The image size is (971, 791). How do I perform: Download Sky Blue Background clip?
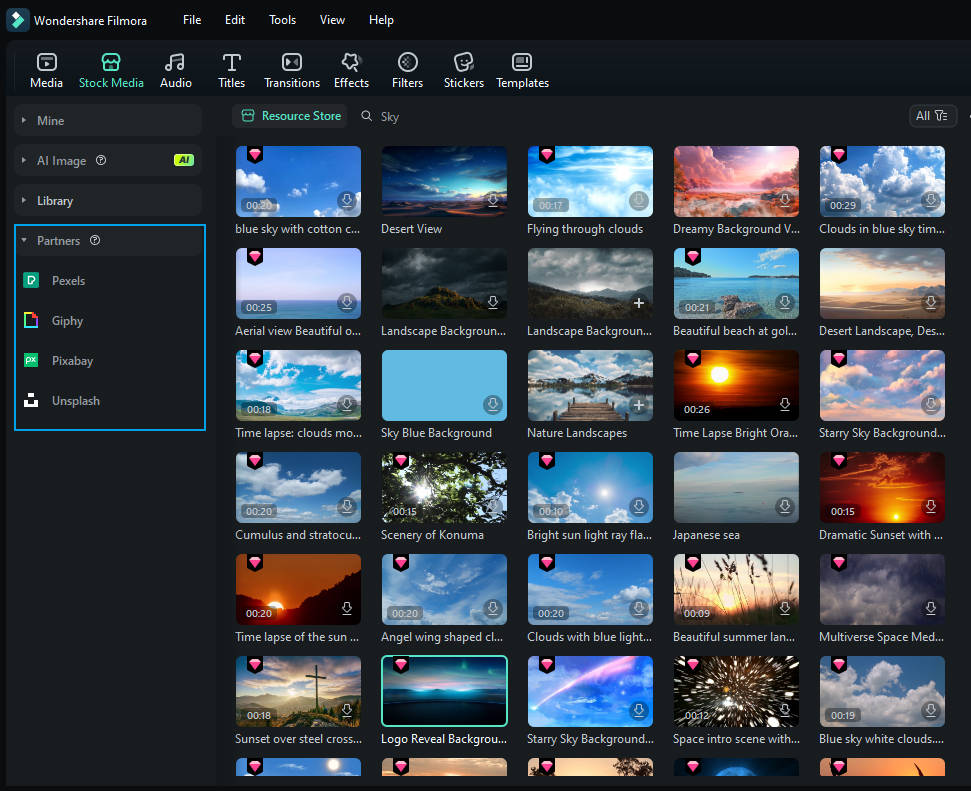(x=493, y=404)
